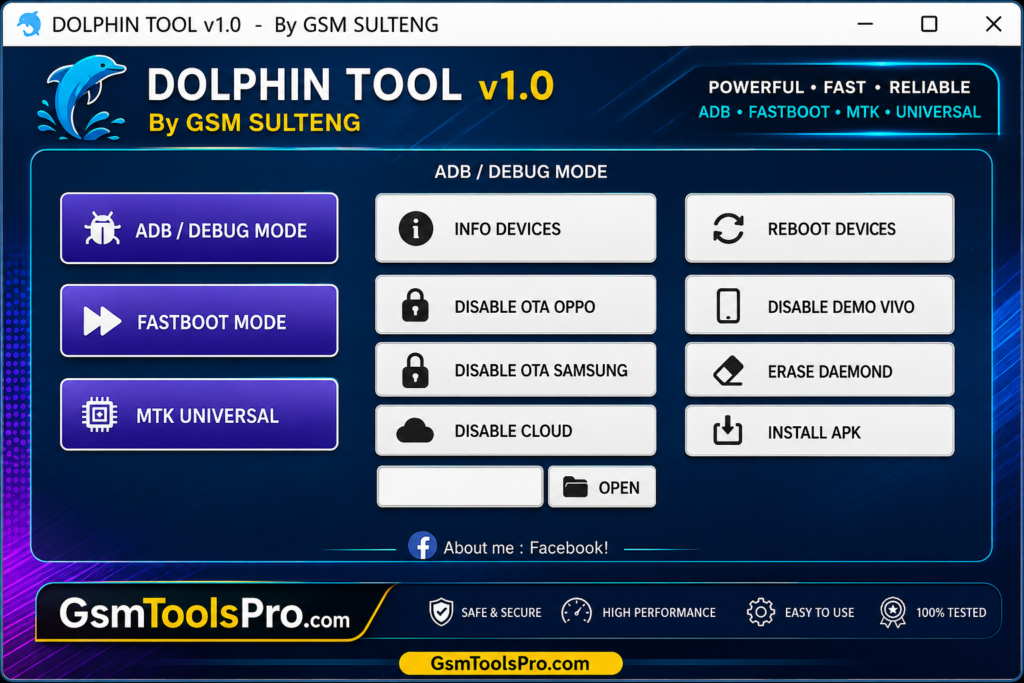Screen dimensions: 1024x683
Task: Choose DISABLE CLOUD
Action: (516, 430)
